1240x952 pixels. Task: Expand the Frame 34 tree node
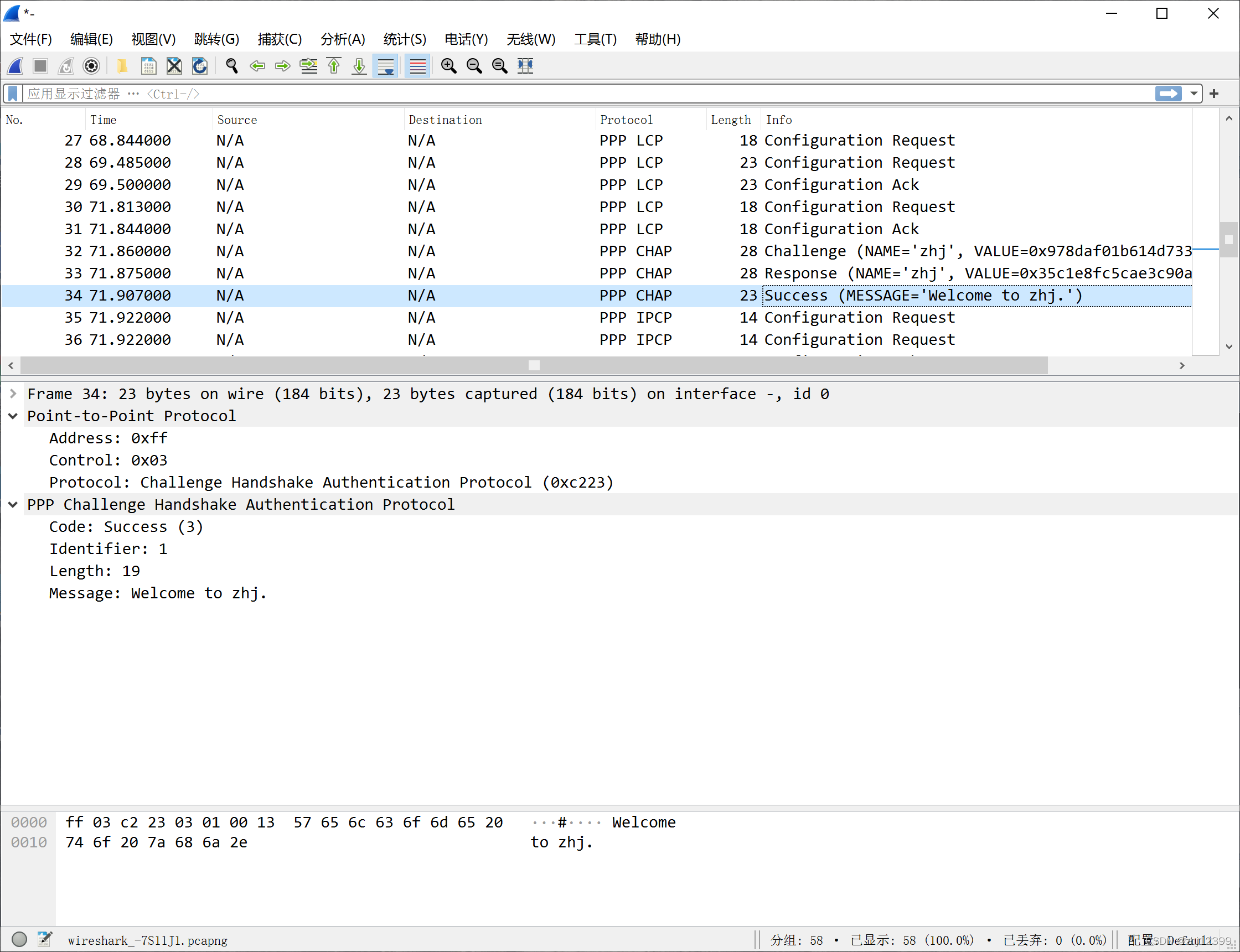pos(13,394)
